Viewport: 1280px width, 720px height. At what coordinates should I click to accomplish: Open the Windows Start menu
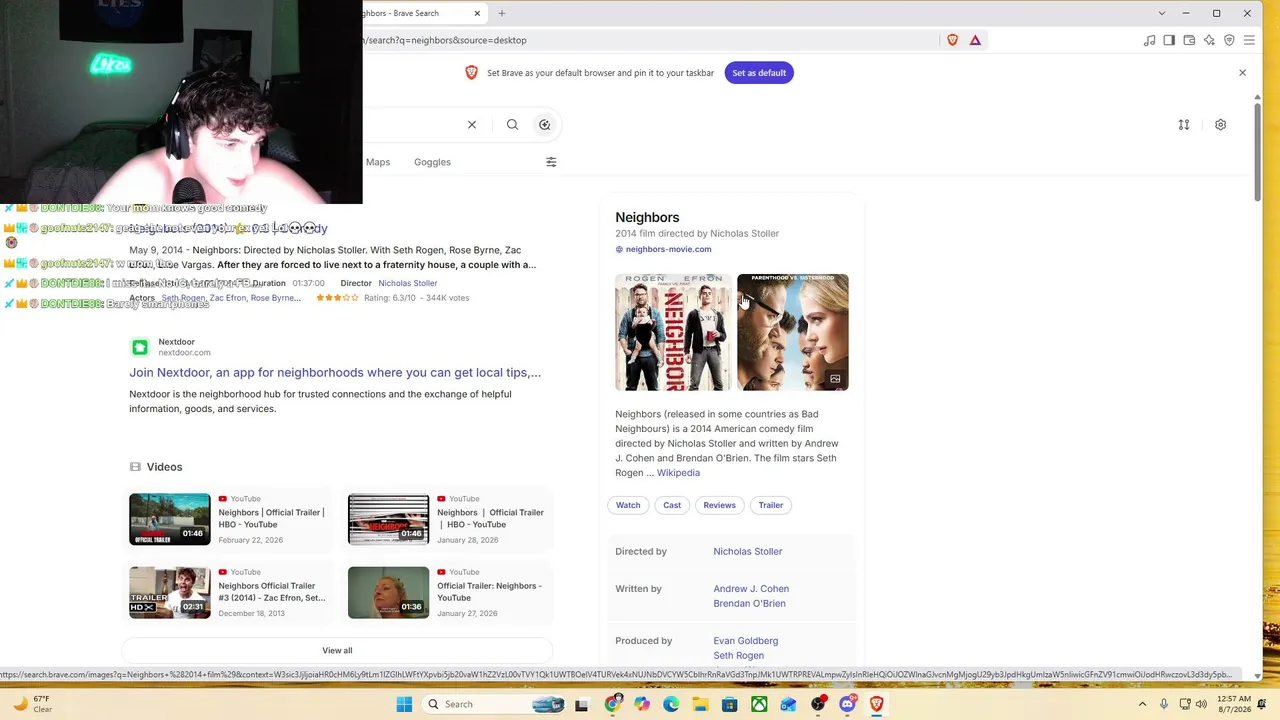(x=404, y=704)
